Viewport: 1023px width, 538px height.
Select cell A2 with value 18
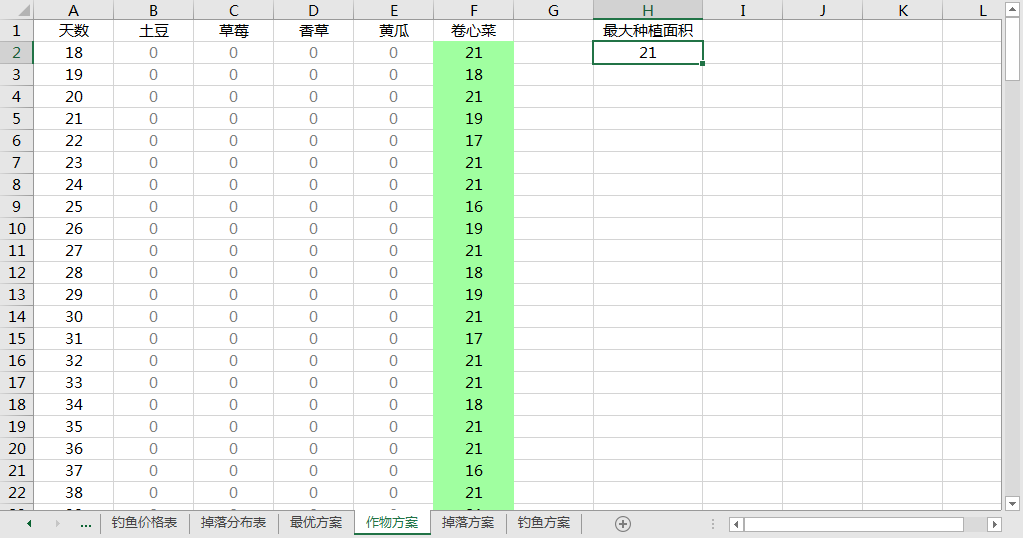tap(73, 53)
